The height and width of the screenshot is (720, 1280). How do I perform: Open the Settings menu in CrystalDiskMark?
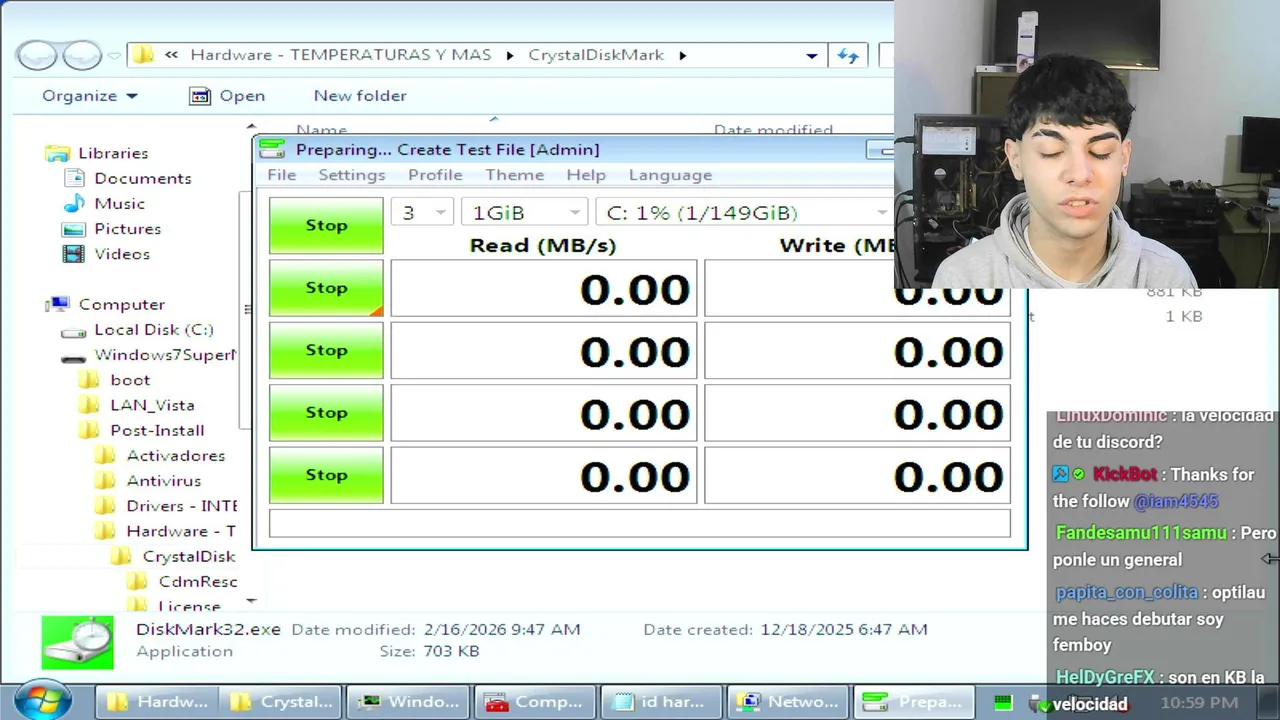(x=352, y=175)
